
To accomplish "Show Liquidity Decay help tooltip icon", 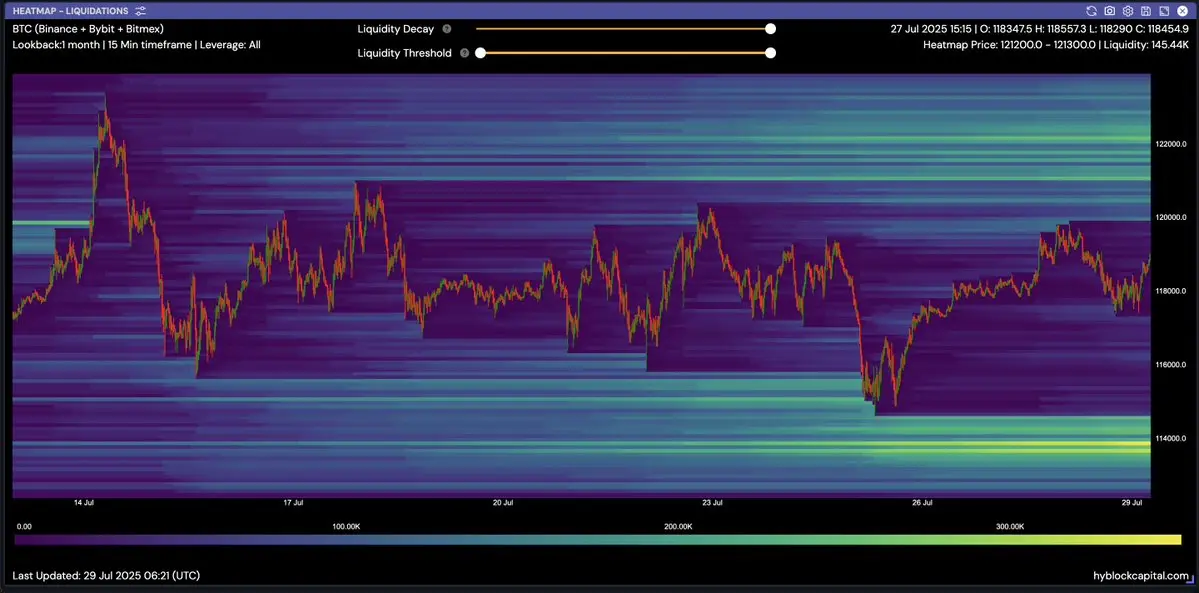I will [x=447, y=29].
